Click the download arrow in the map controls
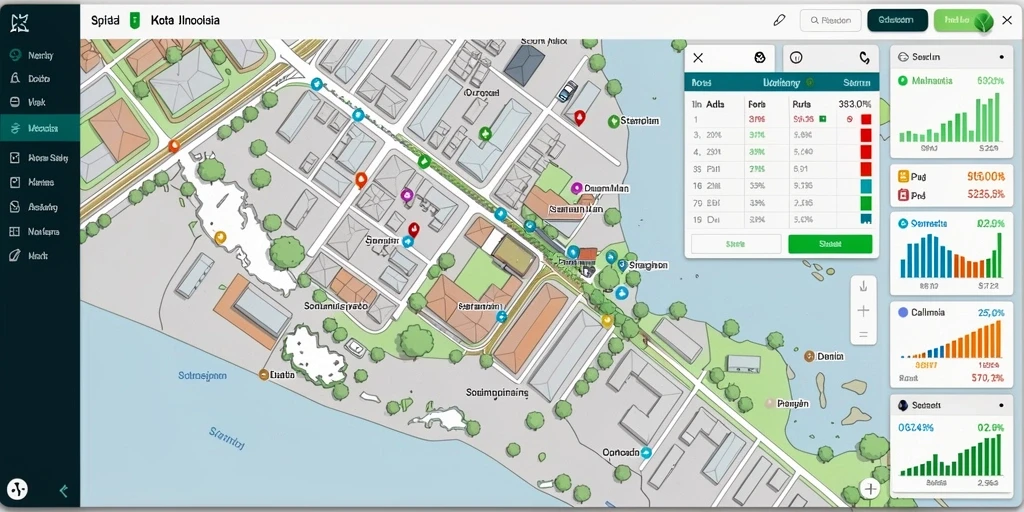1024x512 pixels. coord(863,286)
